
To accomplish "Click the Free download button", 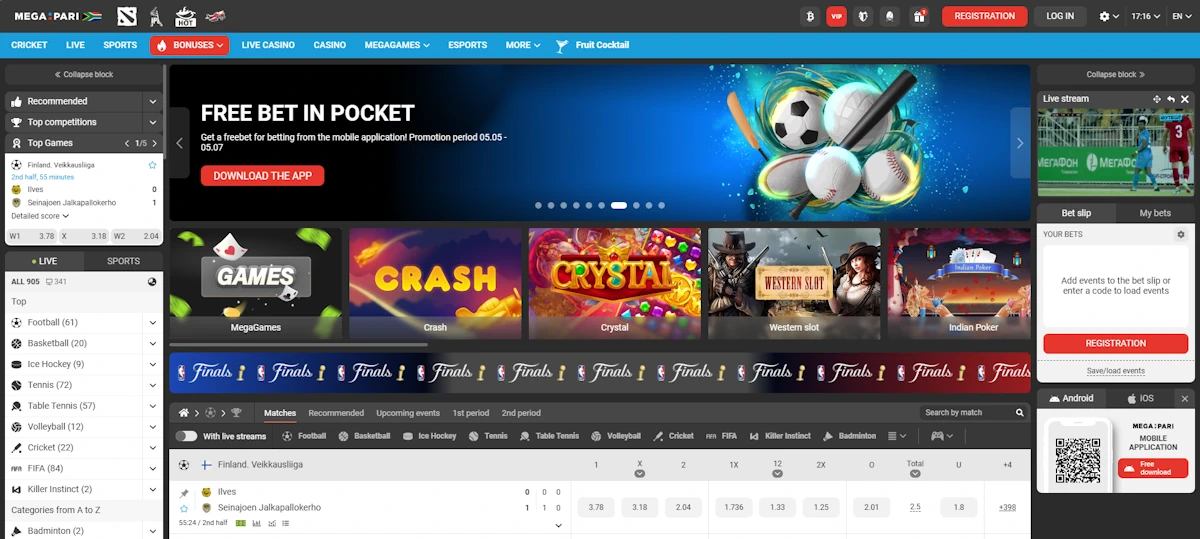I will pyautogui.click(x=1153, y=468).
